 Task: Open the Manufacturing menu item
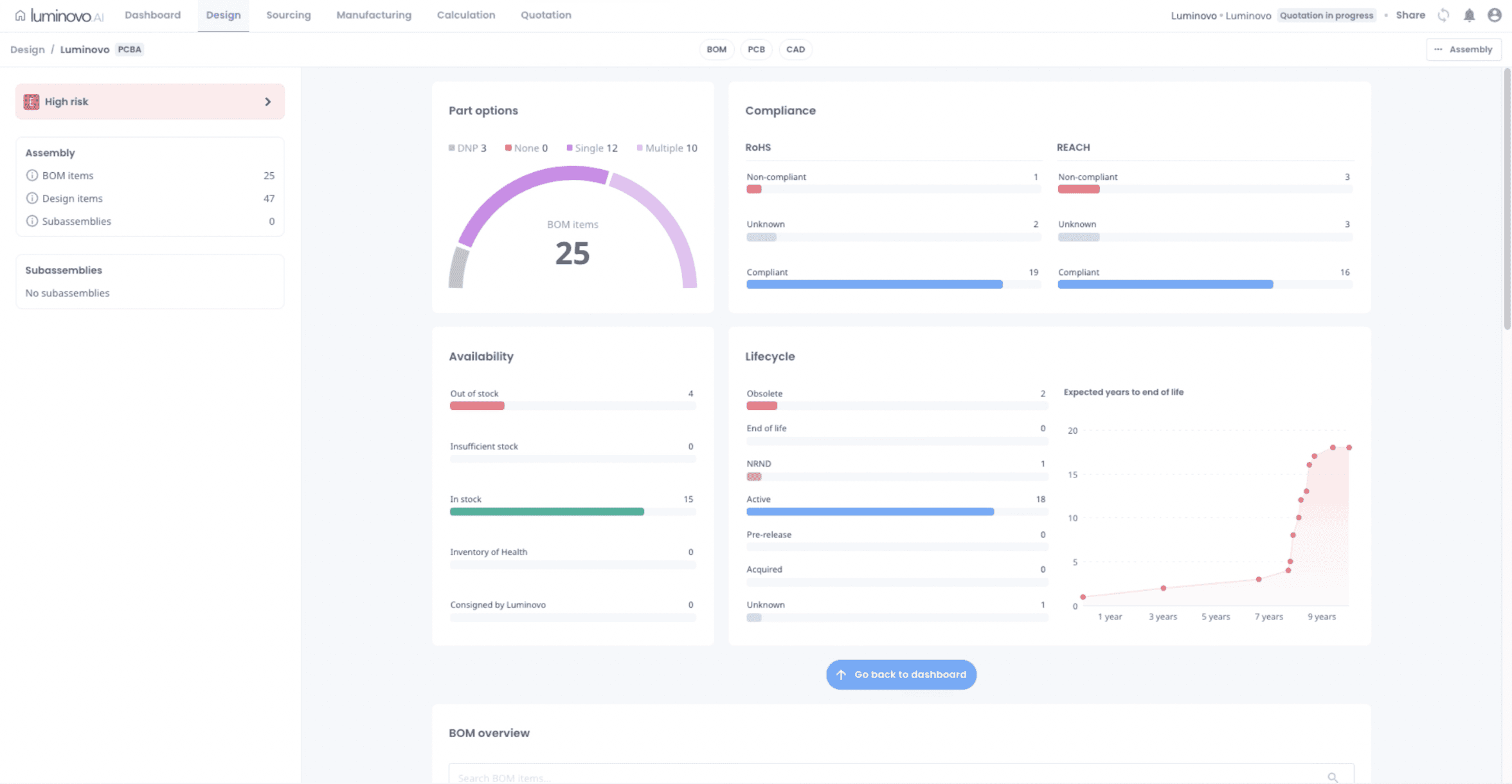373,15
